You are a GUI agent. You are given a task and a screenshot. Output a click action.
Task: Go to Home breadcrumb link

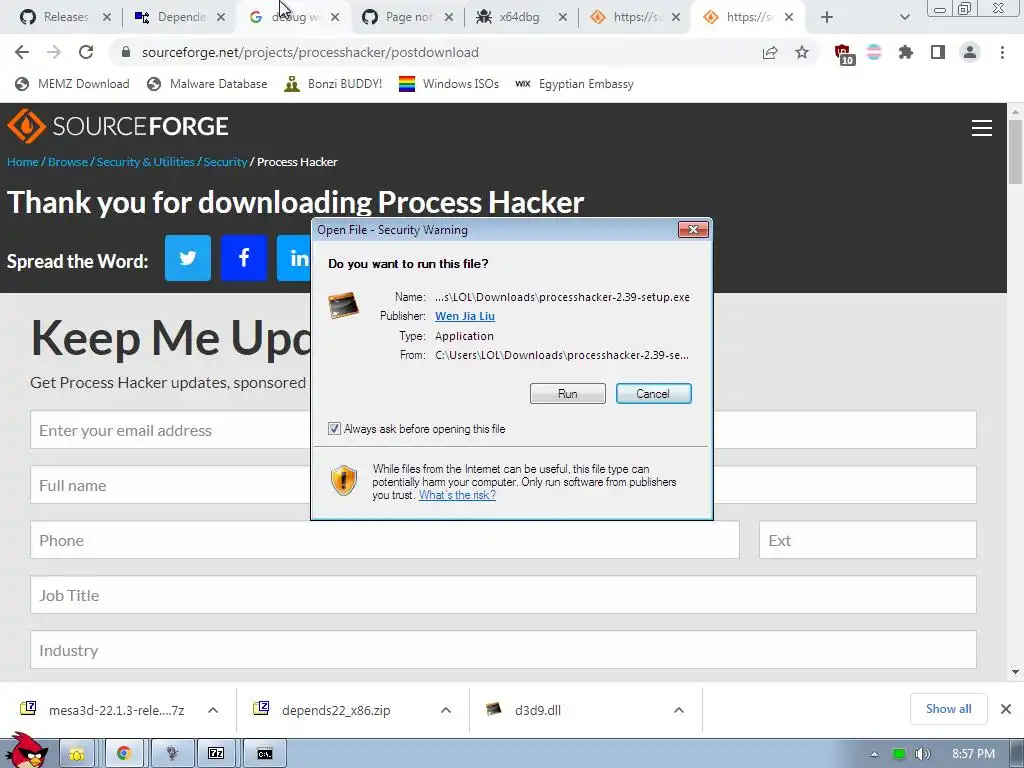click(23, 162)
